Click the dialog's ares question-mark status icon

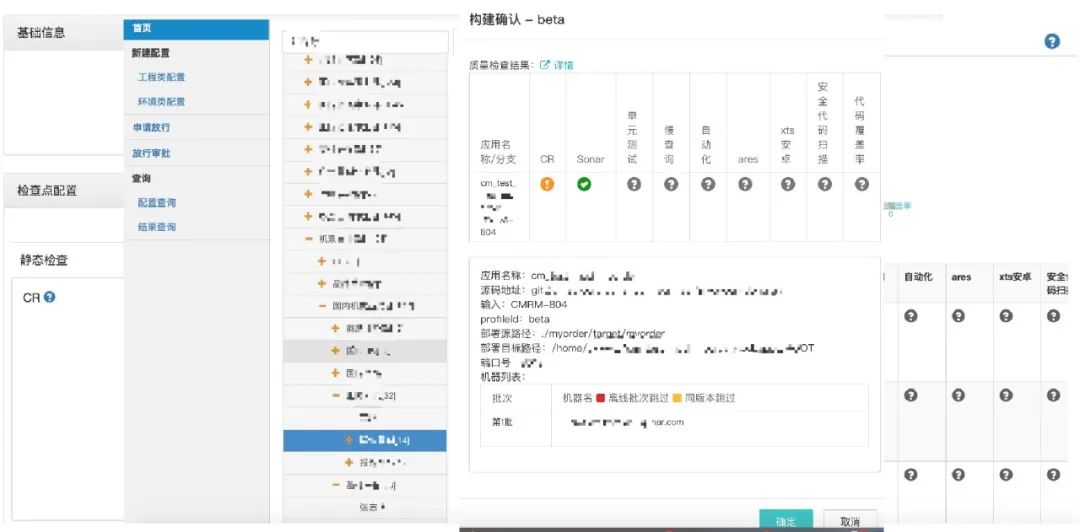click(x=745, y=184)
